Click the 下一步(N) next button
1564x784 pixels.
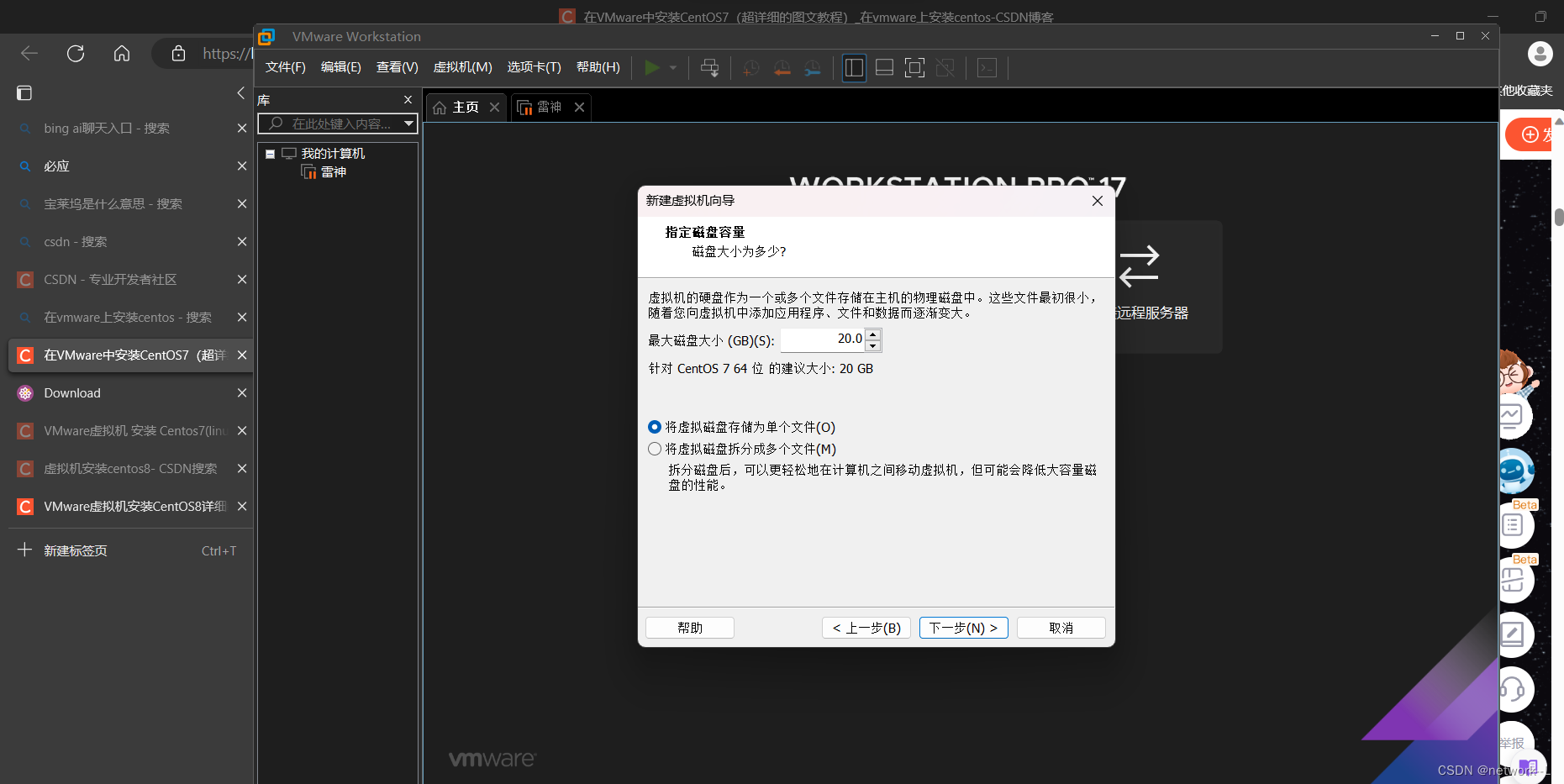(x=964, y=628)
